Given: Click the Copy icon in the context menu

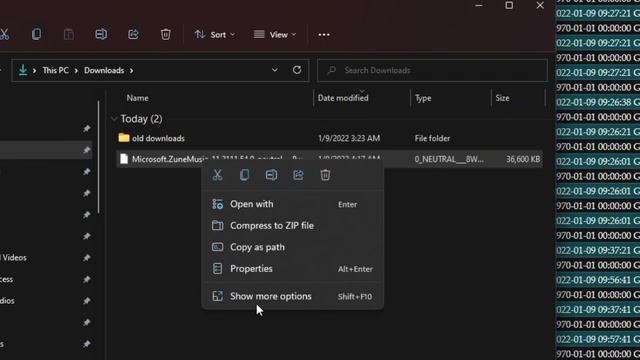Looking at the screenshot, I should (244, 175).
